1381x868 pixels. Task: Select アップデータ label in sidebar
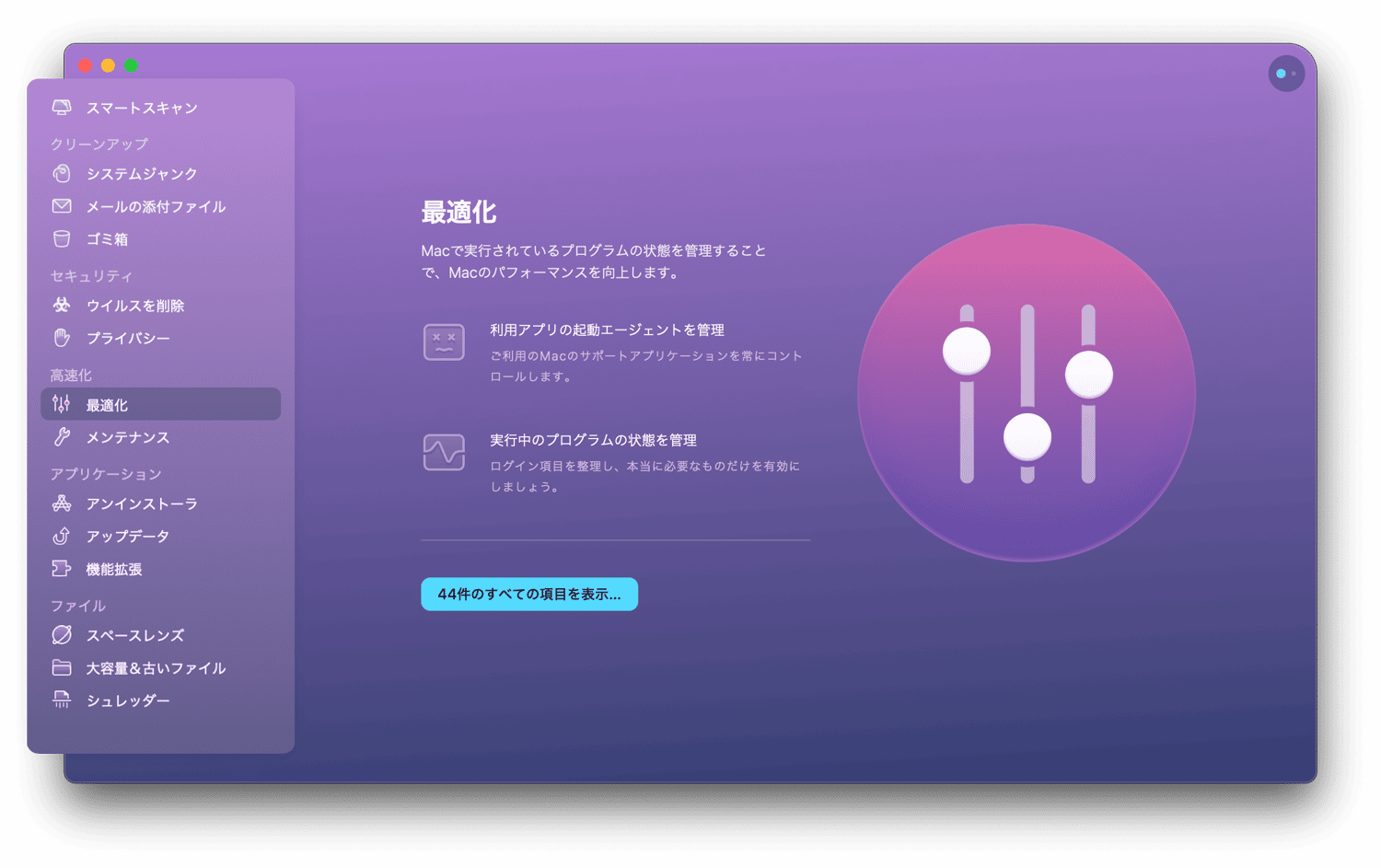coord(128,536)
